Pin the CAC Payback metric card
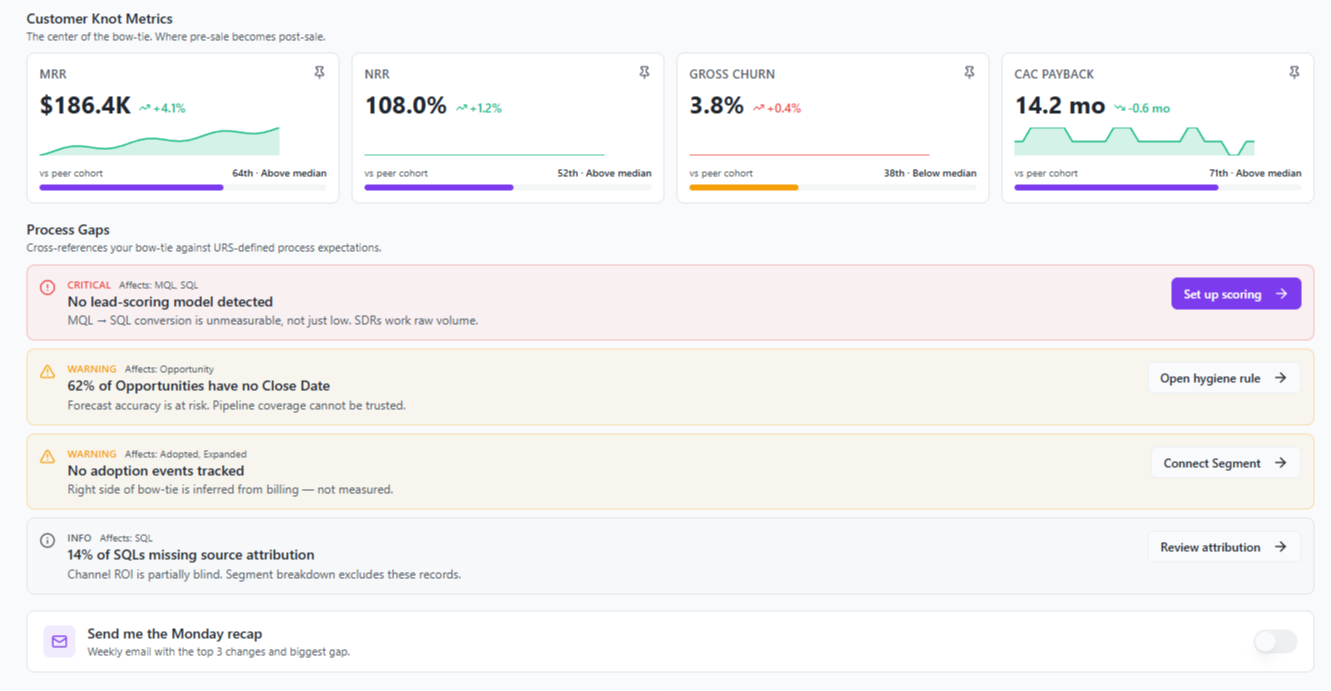Screen dimensions: 1331x691 coord(1294,73)
